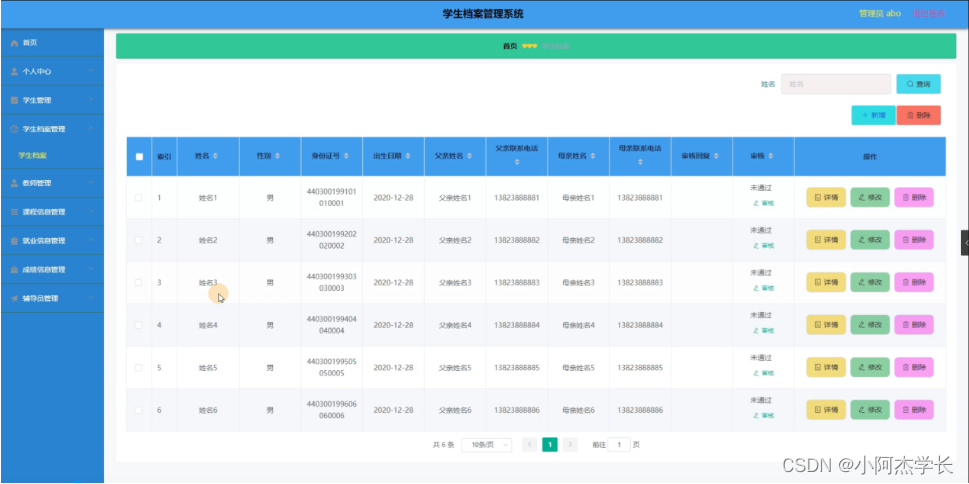Check the box for row 姓名5
The width and height of the screenshot is (969, 484).
138,368
